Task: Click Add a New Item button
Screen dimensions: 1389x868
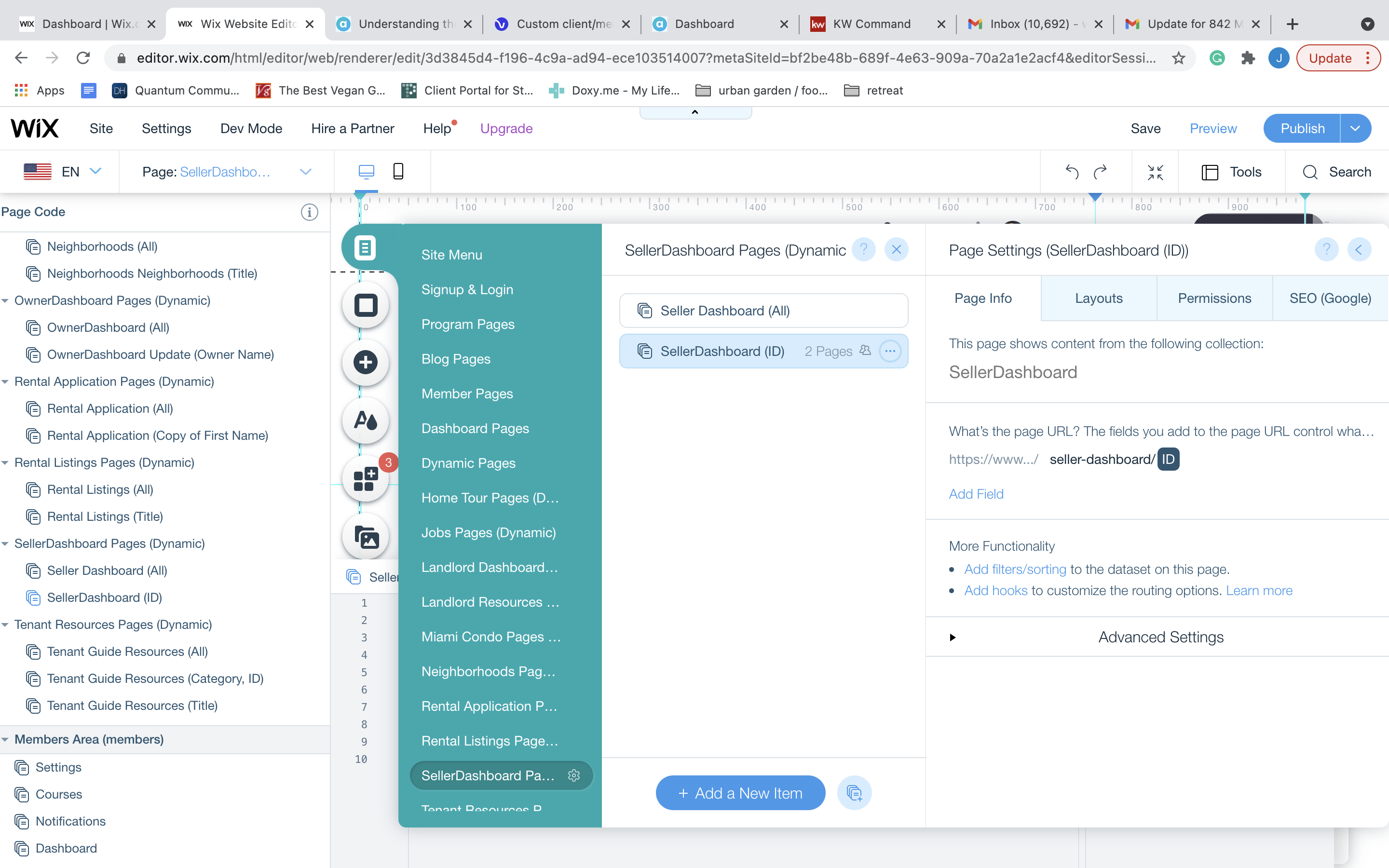Action: click(740, 793)
